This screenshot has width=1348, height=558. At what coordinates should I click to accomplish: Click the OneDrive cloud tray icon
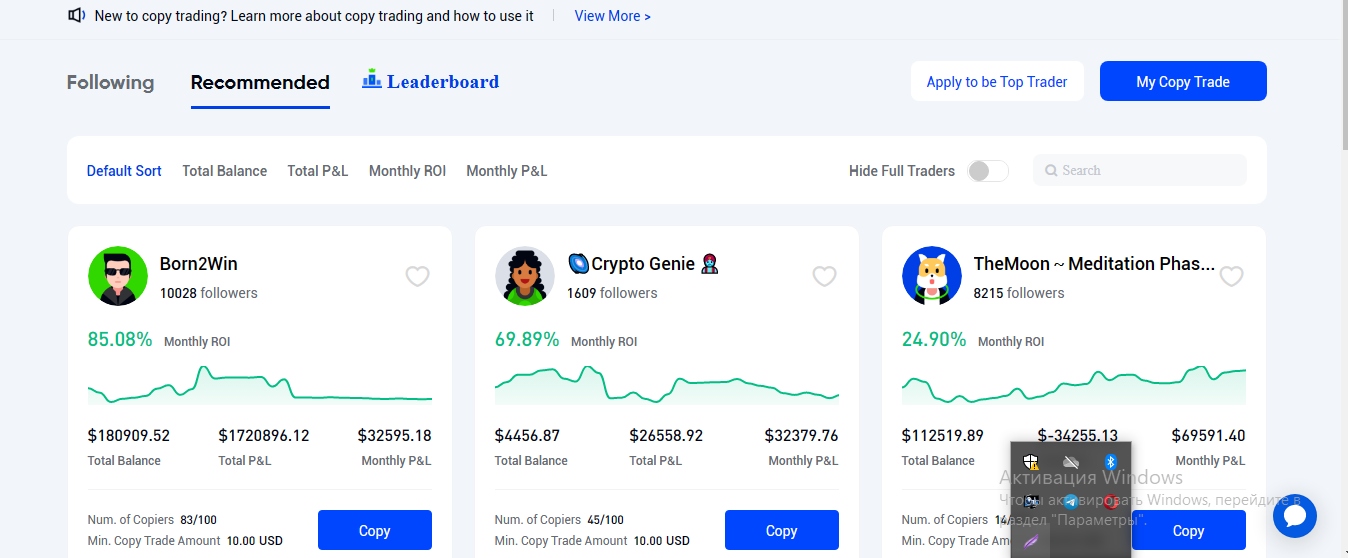[x=1070, y=462]
